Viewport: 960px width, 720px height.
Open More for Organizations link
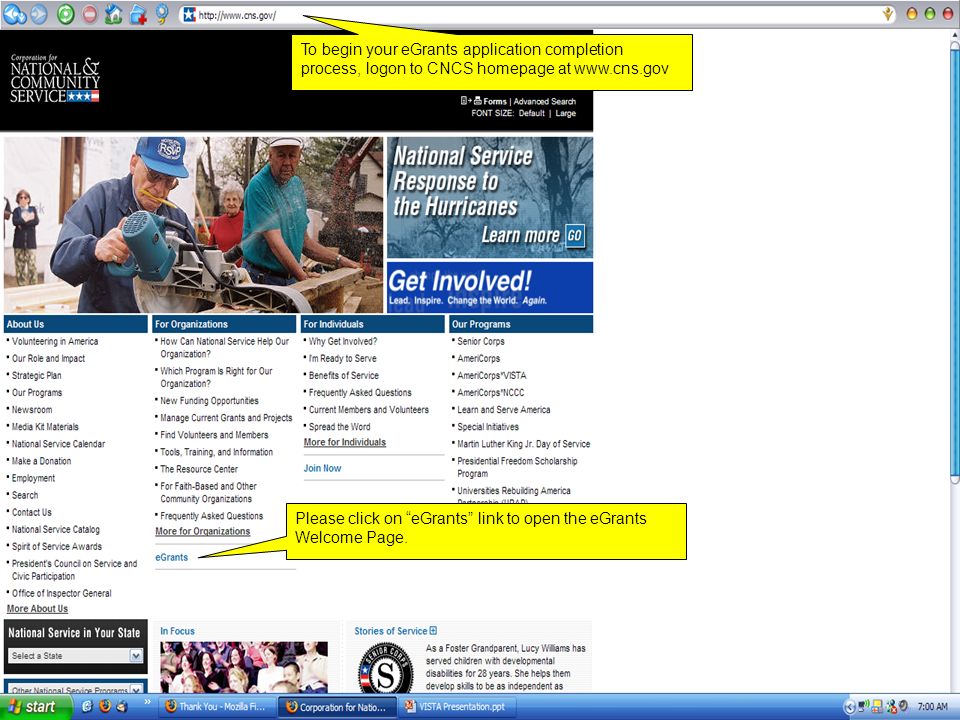click(203, 531)
